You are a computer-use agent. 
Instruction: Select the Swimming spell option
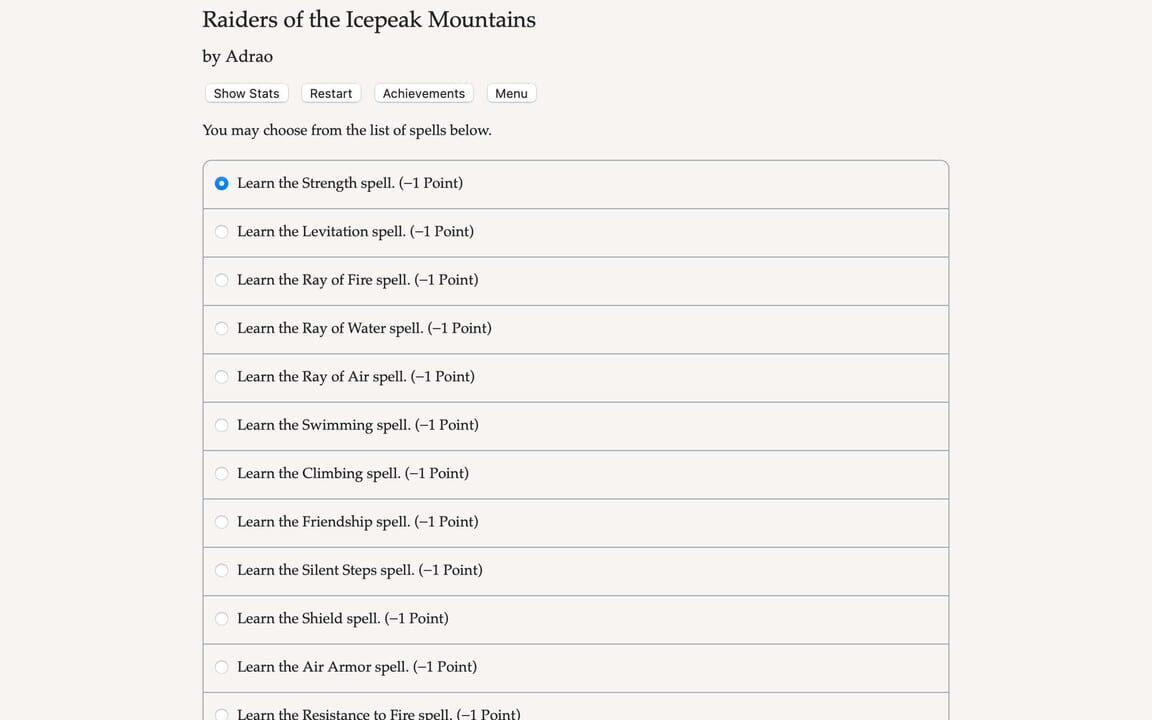tap(221, 425)
